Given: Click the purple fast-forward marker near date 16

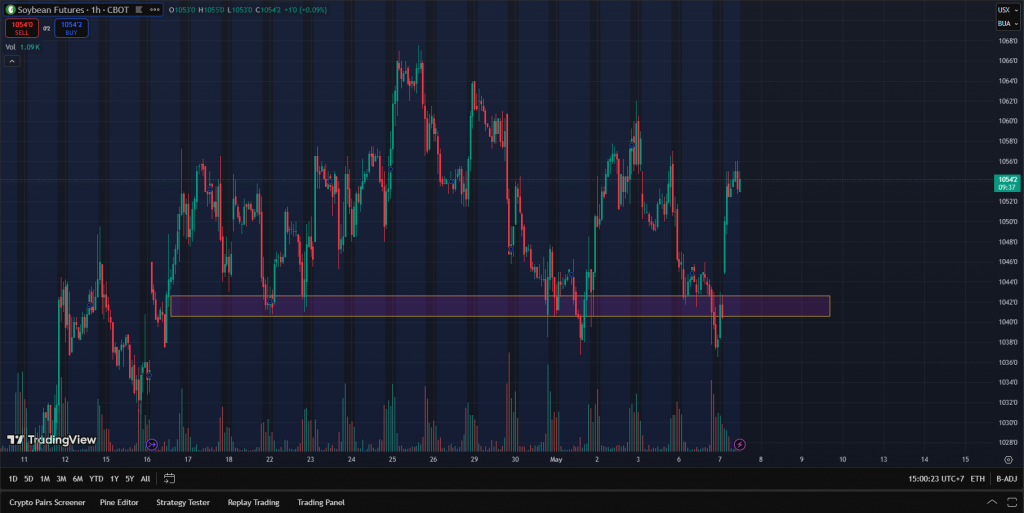Looking at the screenshot, I should [152, 444].
